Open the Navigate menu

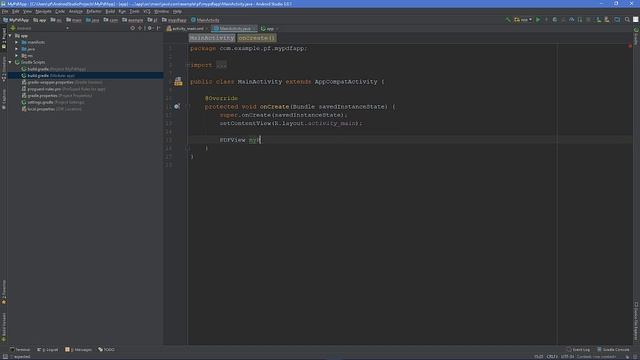pyautogui.click(x=43, y=11)
